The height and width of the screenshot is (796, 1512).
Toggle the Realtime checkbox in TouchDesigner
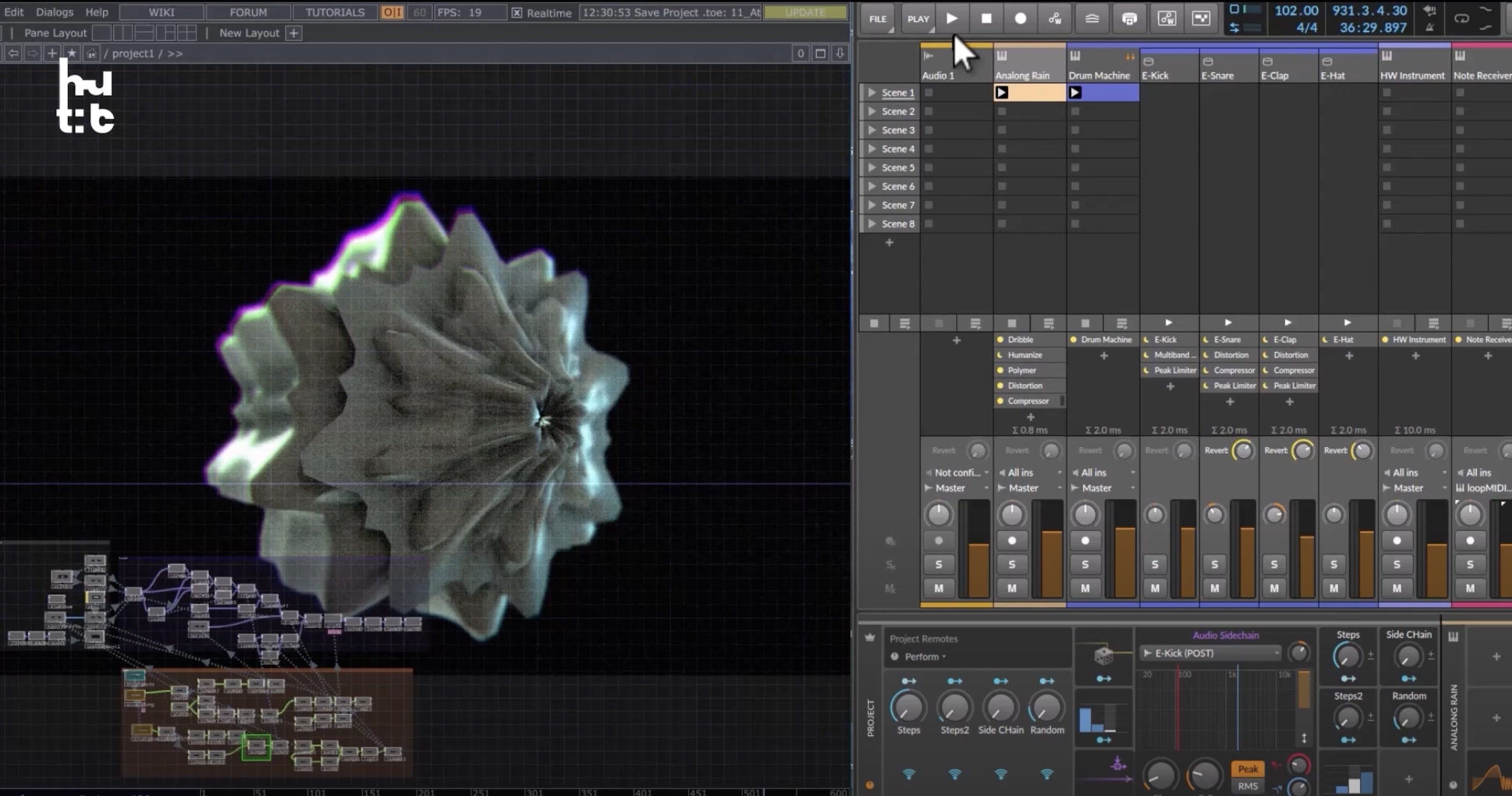(x=517, y=12)
